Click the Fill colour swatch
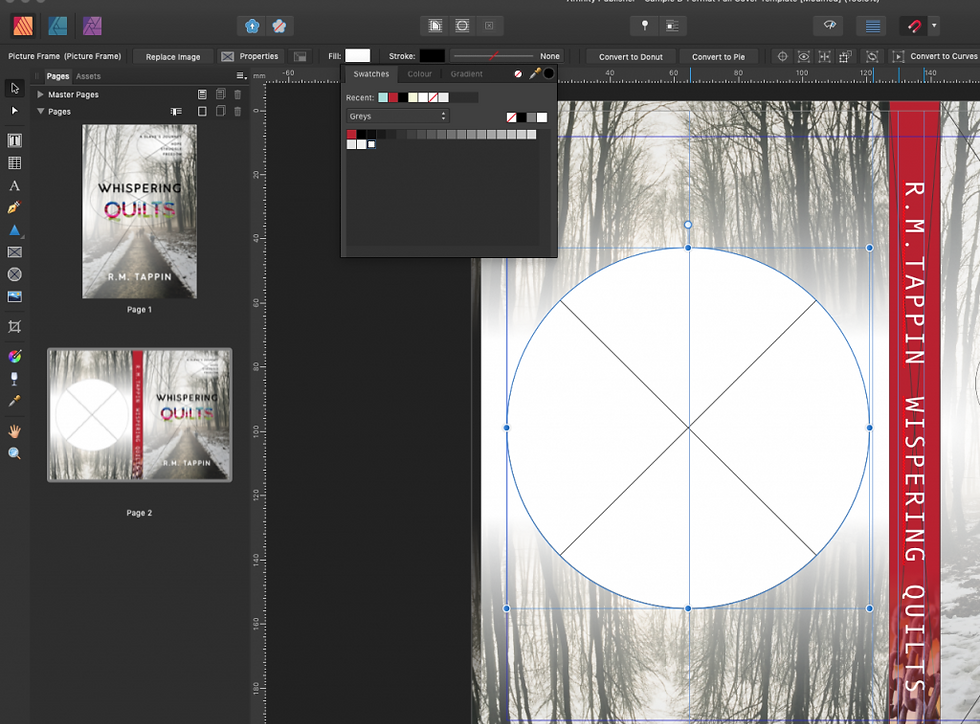 coord(358,56)
